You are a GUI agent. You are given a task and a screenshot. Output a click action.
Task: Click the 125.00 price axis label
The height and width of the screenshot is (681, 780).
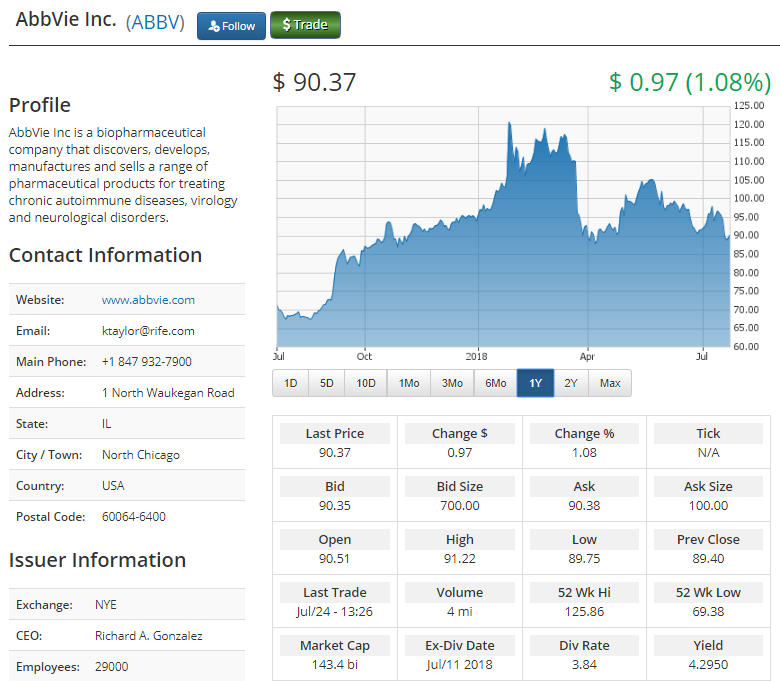749,105
